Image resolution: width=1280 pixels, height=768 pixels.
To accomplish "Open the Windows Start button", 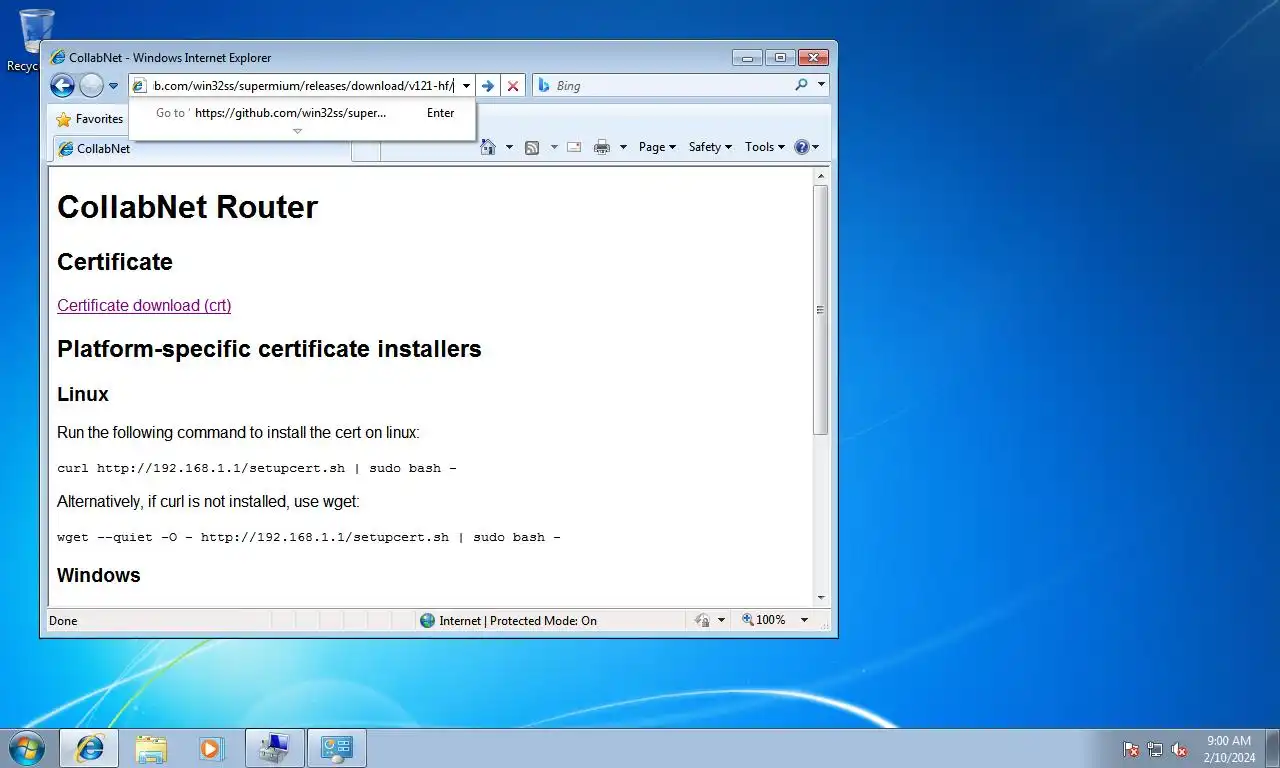I will pos(26,748).
